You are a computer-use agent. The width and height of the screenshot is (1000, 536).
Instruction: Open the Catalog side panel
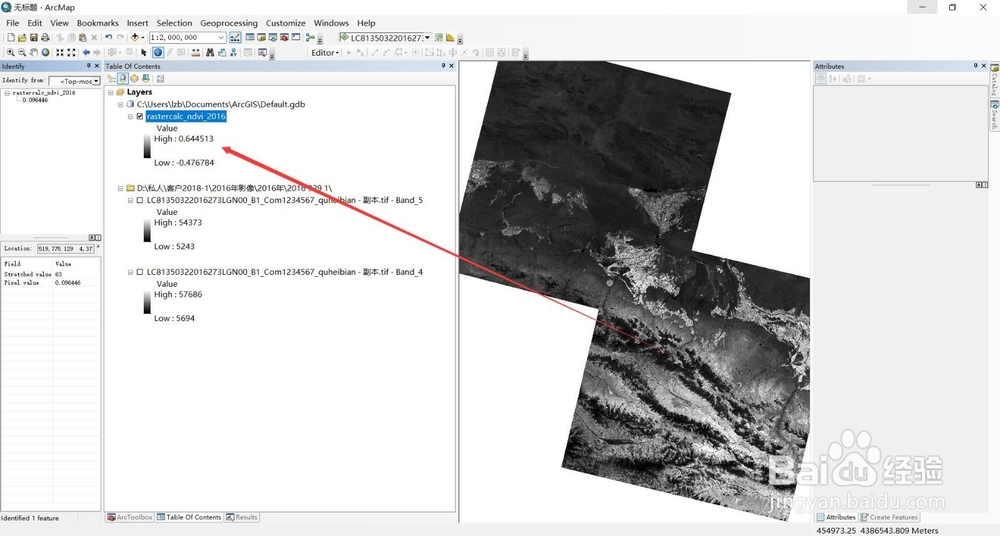tap(994, 80)
